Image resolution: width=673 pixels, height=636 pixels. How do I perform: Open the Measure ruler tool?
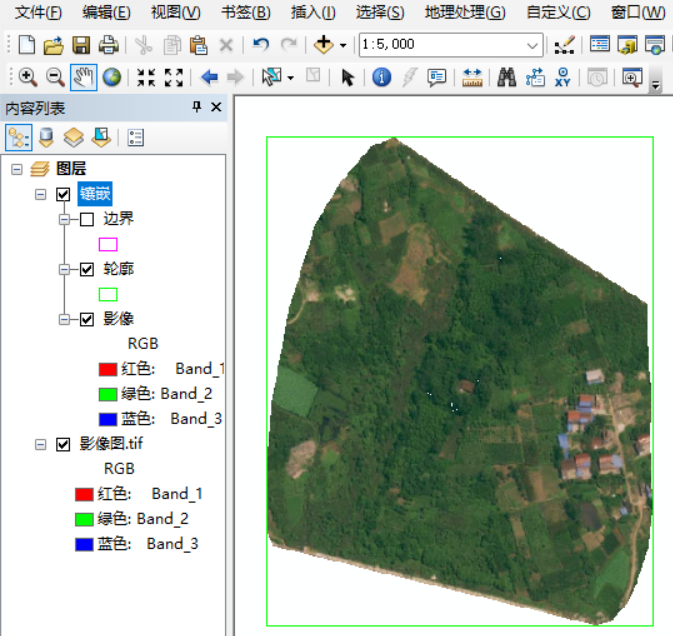[472, 78]
